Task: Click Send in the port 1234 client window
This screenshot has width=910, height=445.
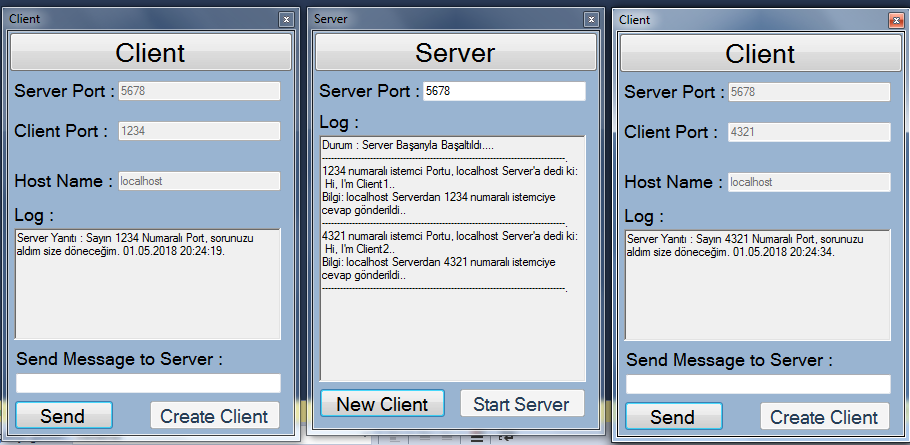Action: click(x=64, y=416)
